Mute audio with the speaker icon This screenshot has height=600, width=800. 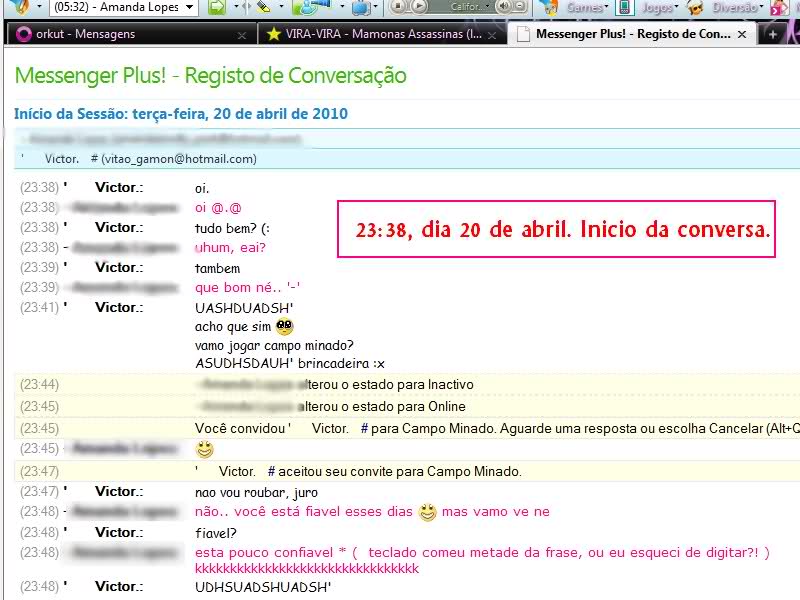[x=505, y=7]
